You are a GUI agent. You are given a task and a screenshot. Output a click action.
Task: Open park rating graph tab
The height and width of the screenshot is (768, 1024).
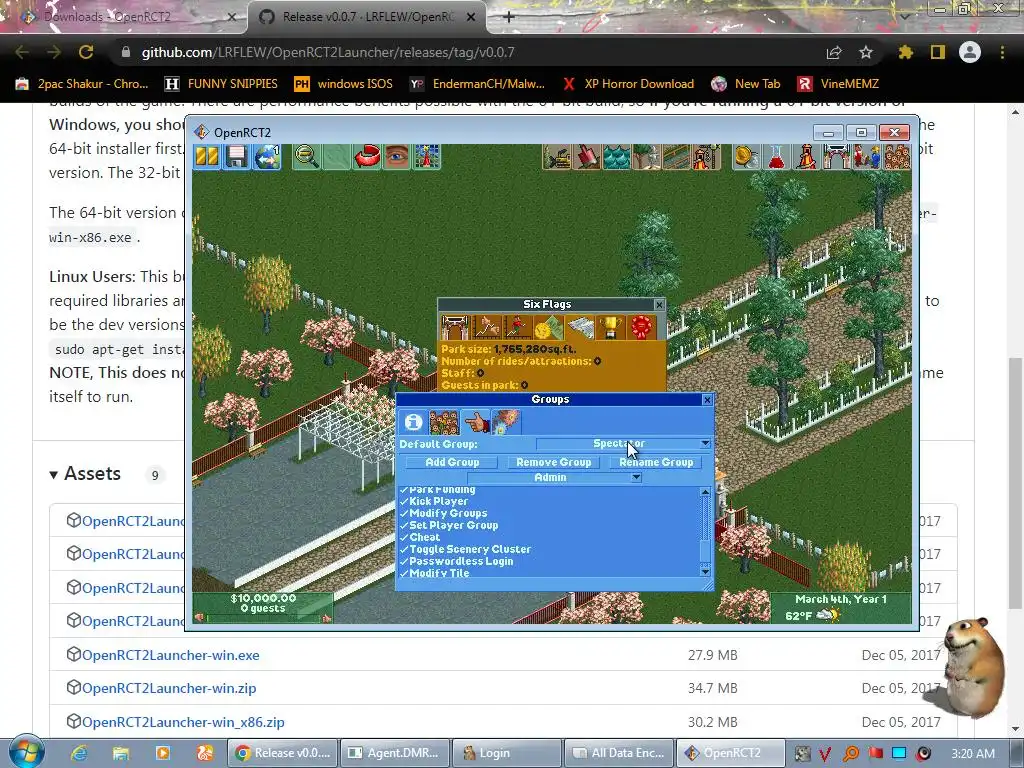(x=486, y=327)
